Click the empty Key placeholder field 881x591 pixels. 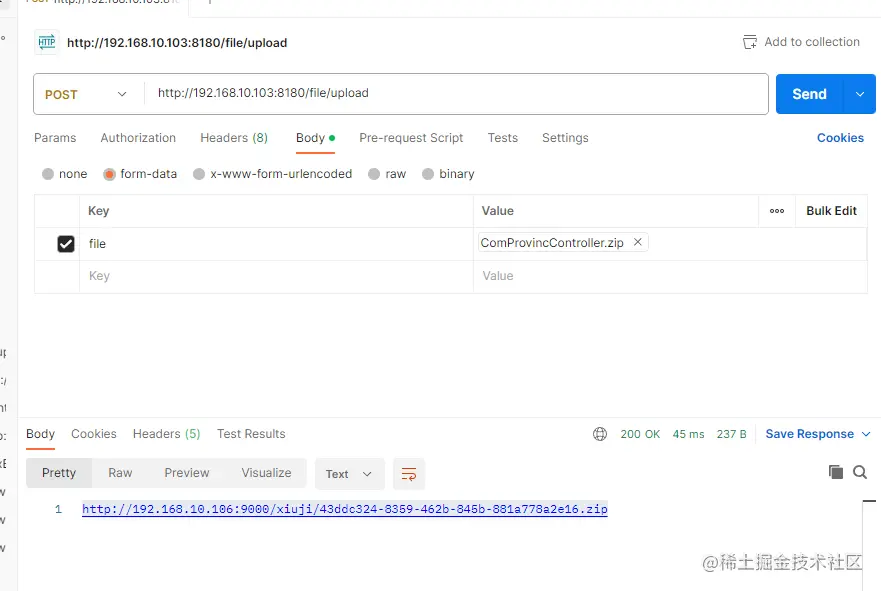(276, 276)
